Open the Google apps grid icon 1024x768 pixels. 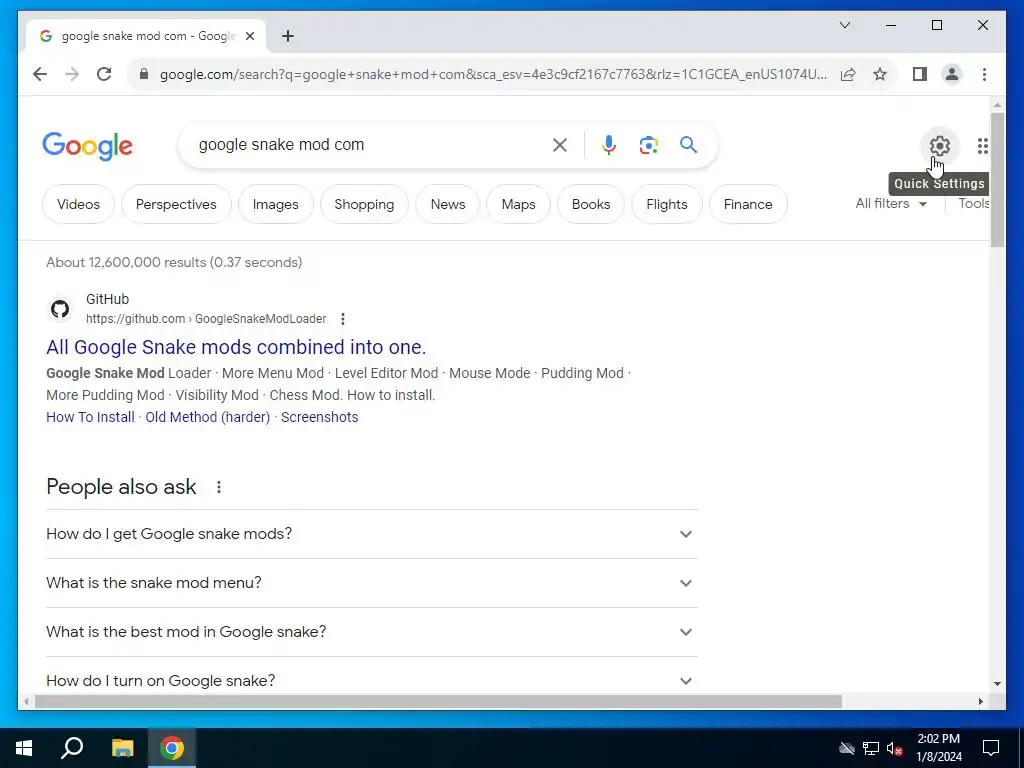point(982,146)
